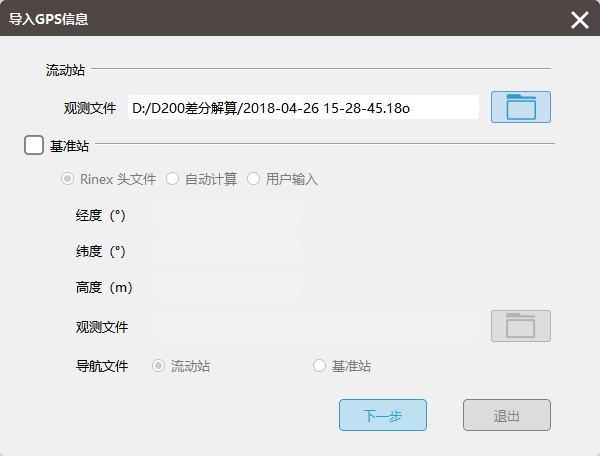Click the 高度 (m) input box
Screen dimensions: 600x456
[226, 287]
